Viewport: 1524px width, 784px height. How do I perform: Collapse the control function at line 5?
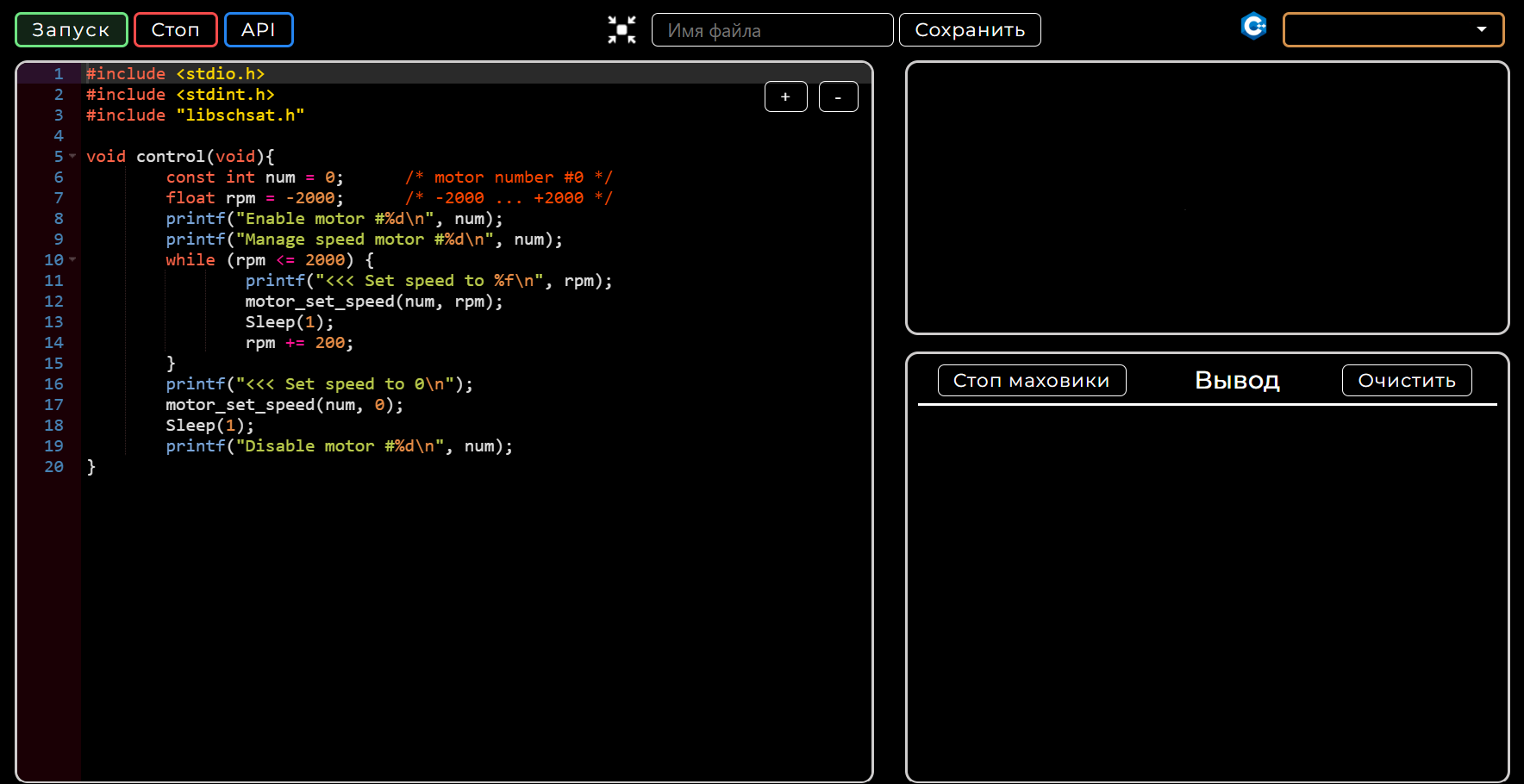pos(71,157)
